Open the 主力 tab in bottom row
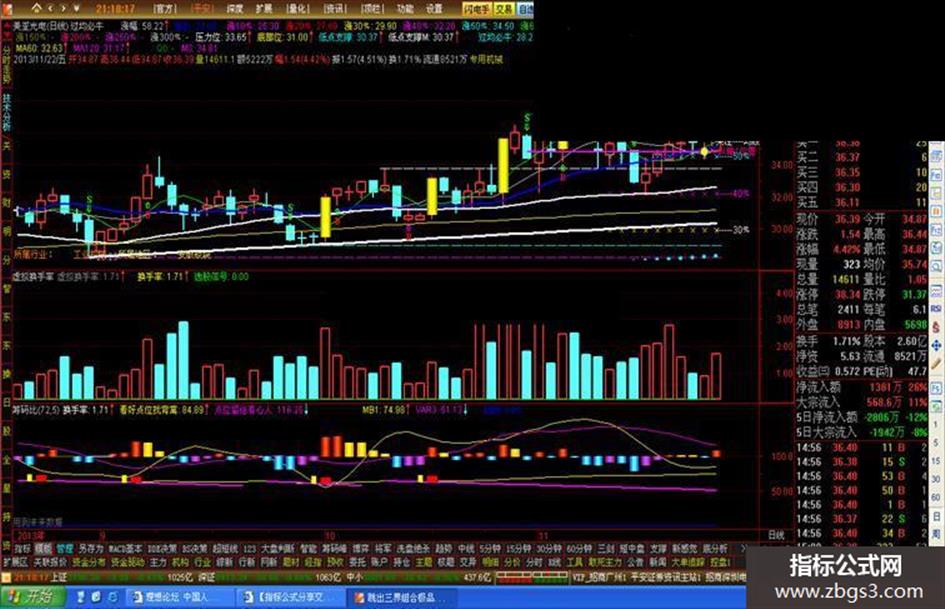945x609 pixels. (158, 562)
